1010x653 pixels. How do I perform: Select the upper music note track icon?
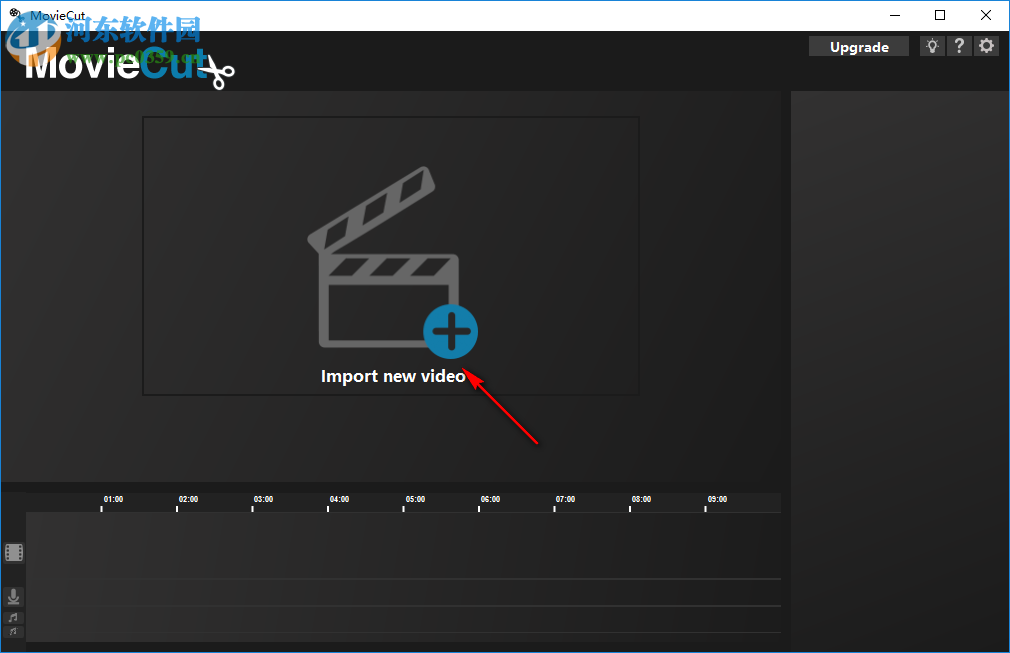click(x=14, y=618)
